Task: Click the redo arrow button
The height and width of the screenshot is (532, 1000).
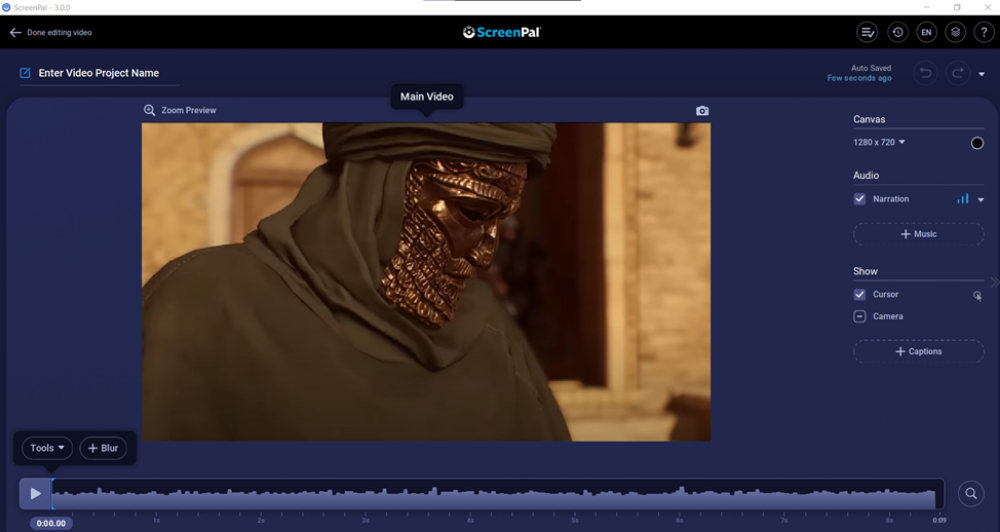Action: [x=958, y=73]
